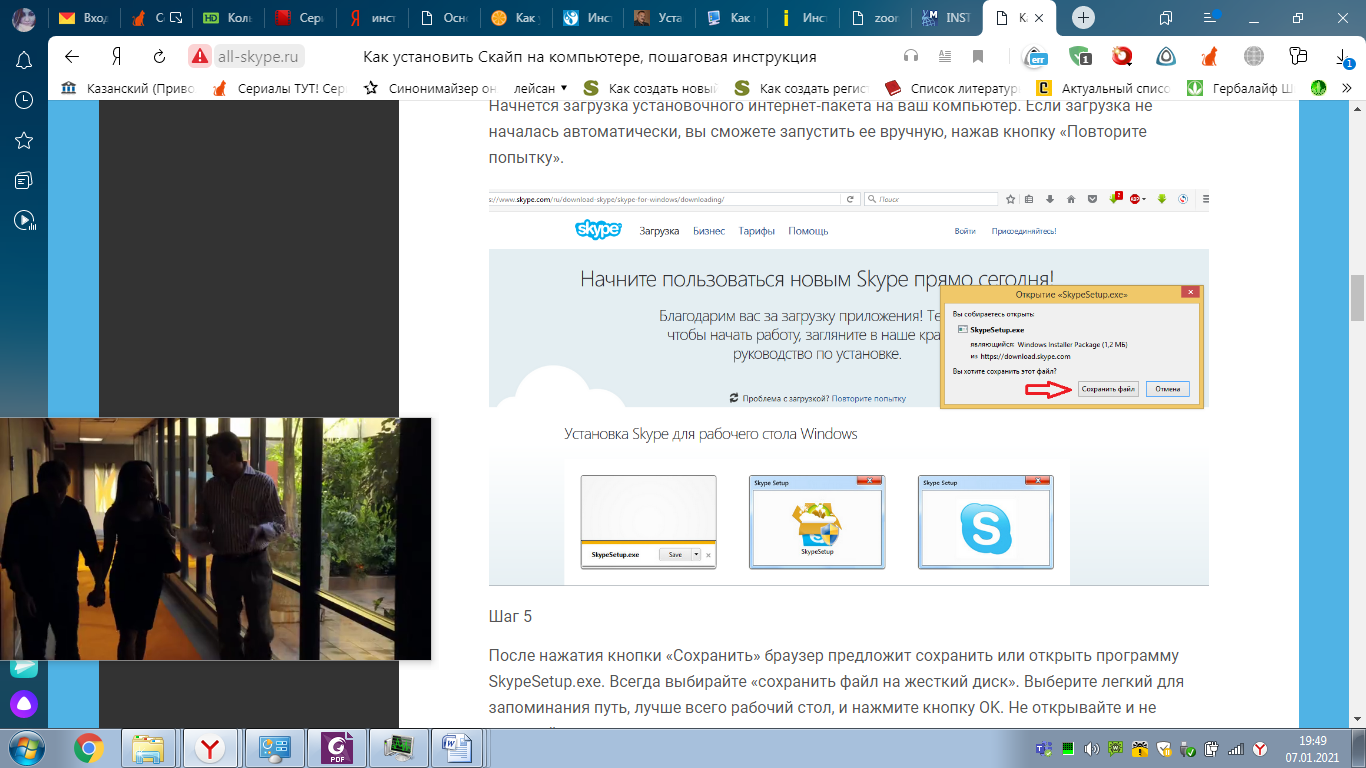Click the page vertical scrollbar thumb

click(1357, 298)
